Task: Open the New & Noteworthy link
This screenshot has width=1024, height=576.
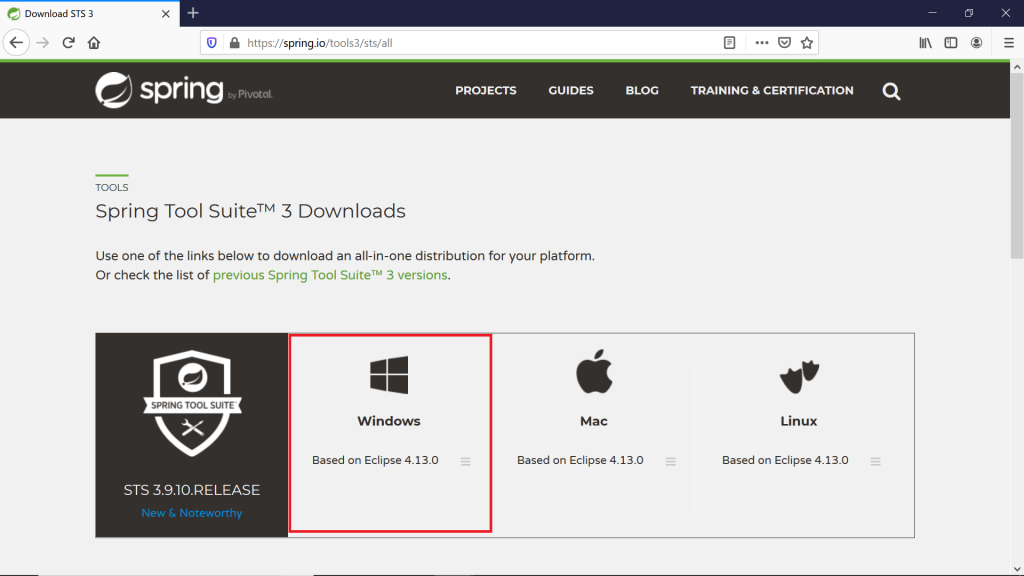Action: click(191, 513)
